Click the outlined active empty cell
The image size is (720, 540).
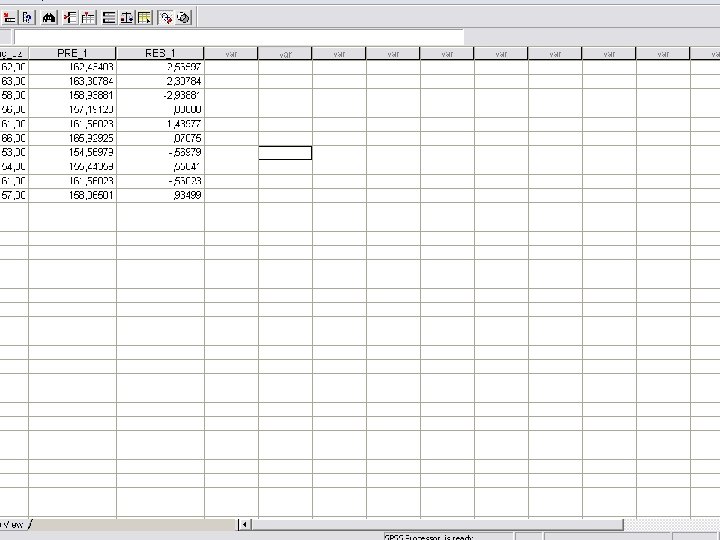285,153
